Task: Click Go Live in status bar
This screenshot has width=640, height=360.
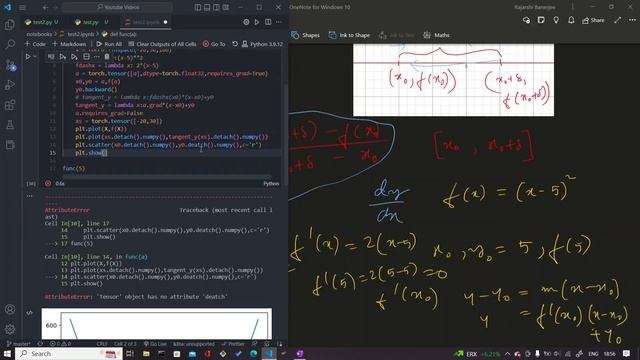Action: pos(156,344)
